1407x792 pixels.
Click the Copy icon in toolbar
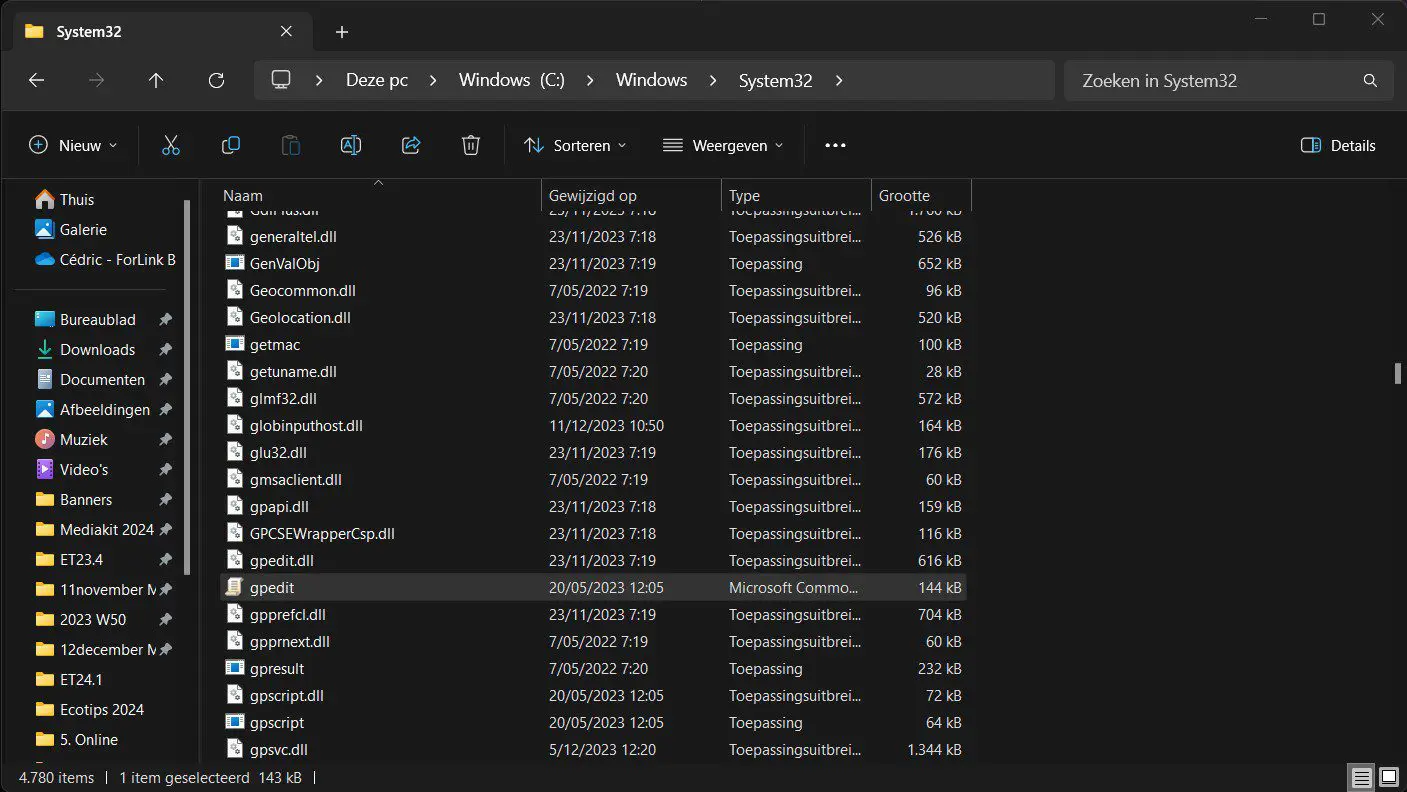(231, 145)
